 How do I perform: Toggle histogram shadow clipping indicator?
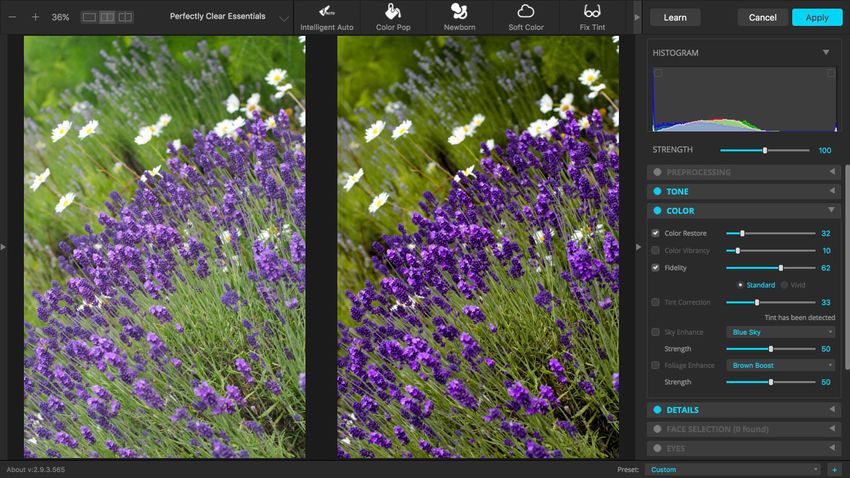pos(658,73)
